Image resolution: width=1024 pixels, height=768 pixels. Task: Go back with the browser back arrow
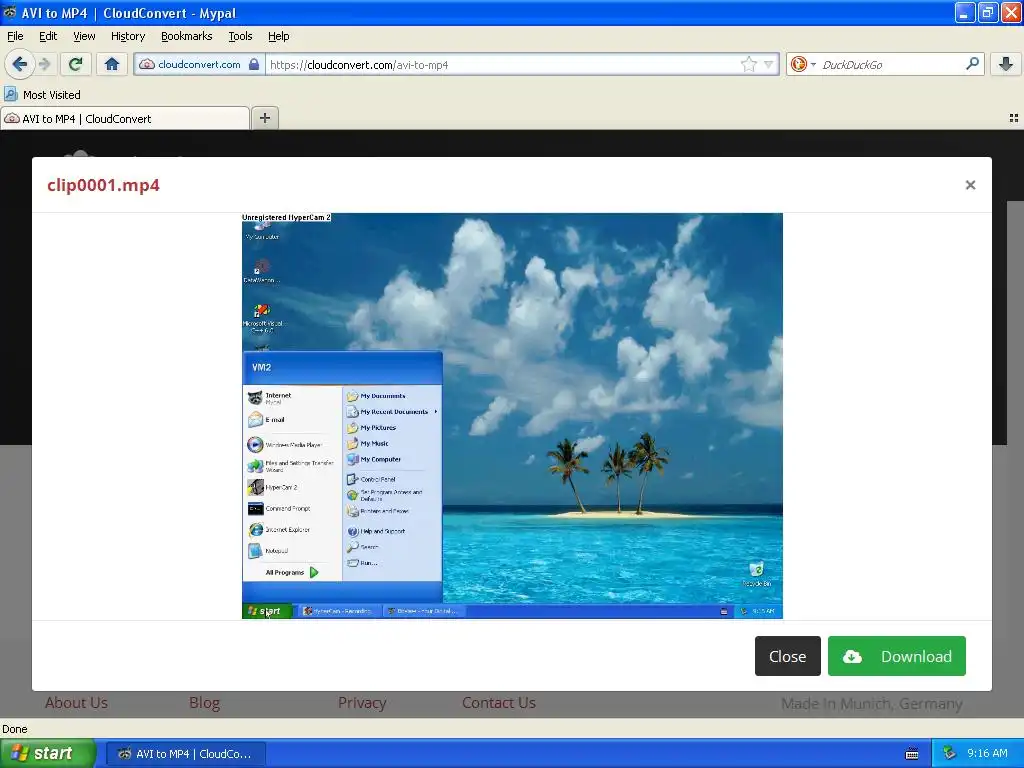[x=20, y=64]
